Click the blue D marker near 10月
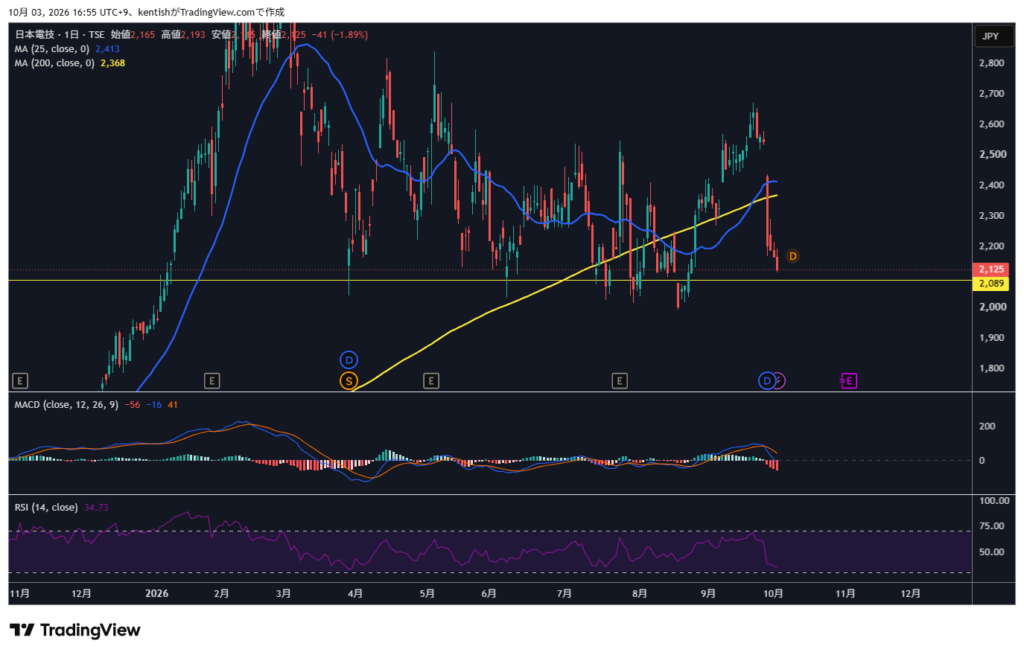Viewport: 1024px width, 655px height. 767,381
